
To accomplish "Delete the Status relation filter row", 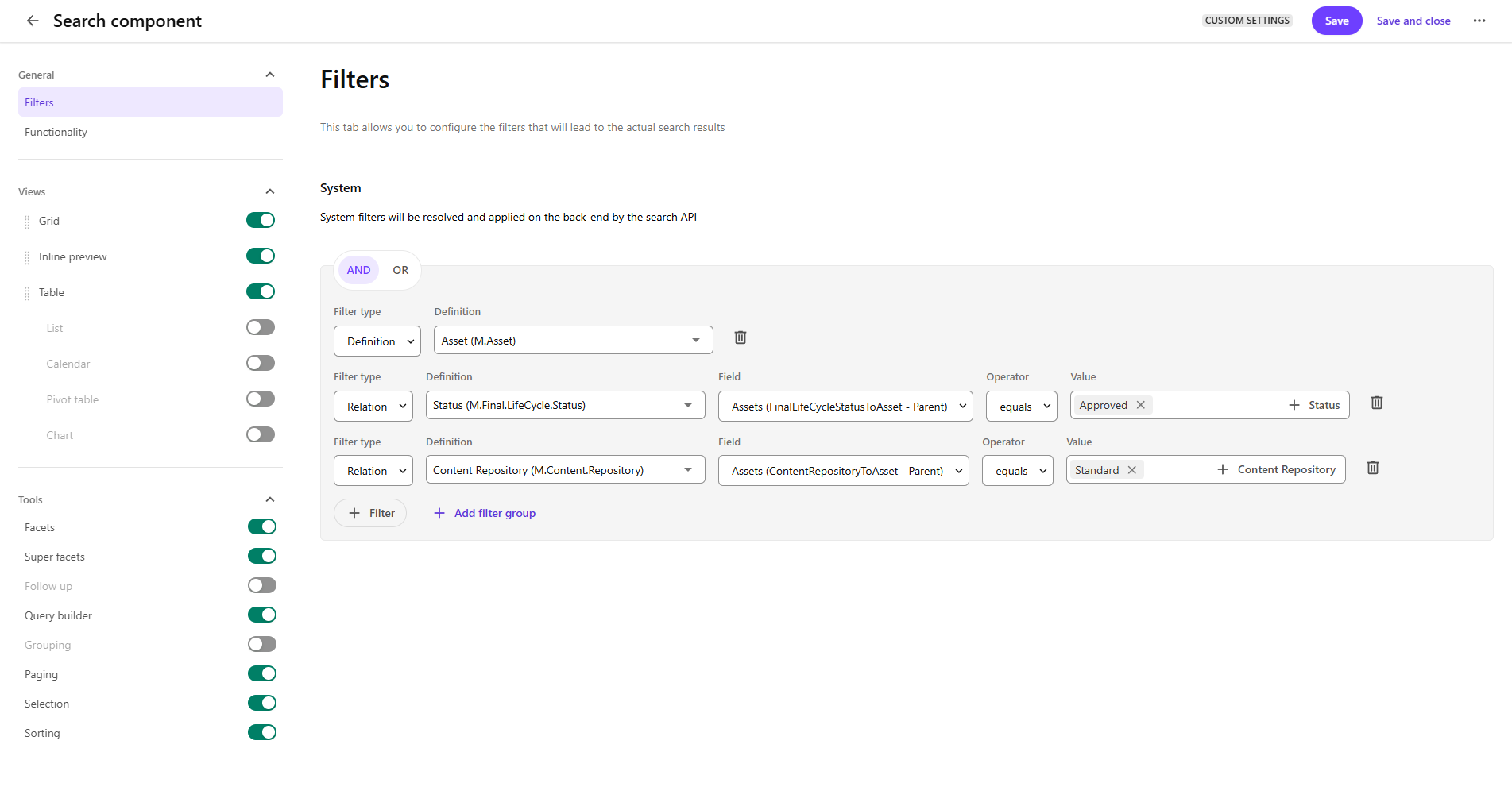I will [1376, 403].
